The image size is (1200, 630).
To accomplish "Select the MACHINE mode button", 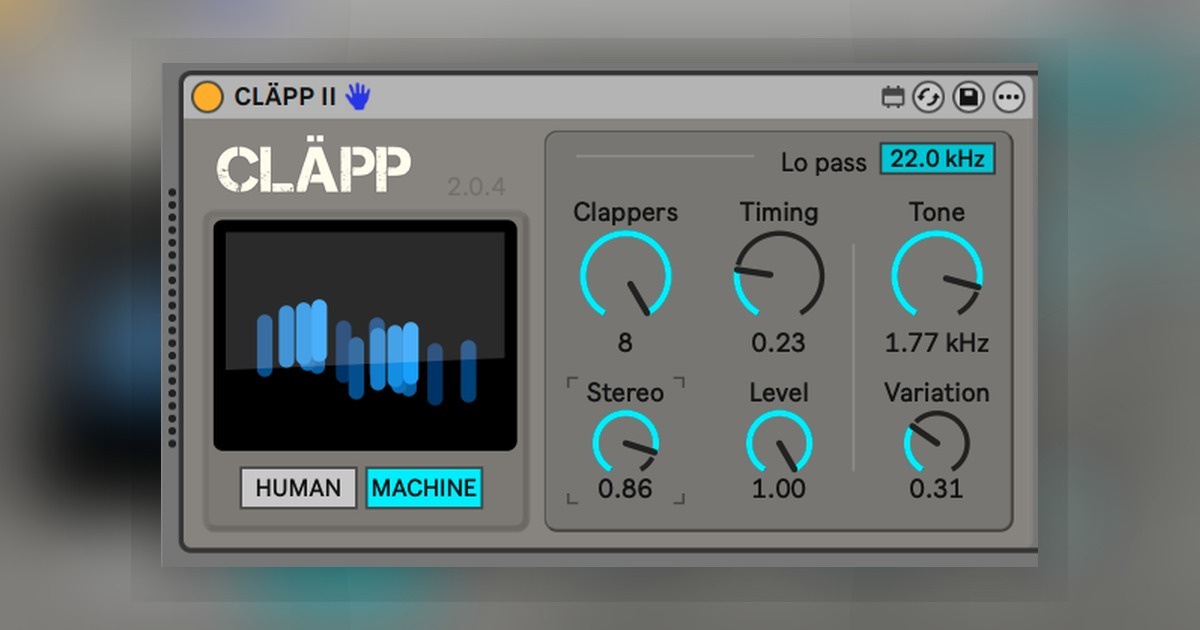I will click(x=424, y=488).
